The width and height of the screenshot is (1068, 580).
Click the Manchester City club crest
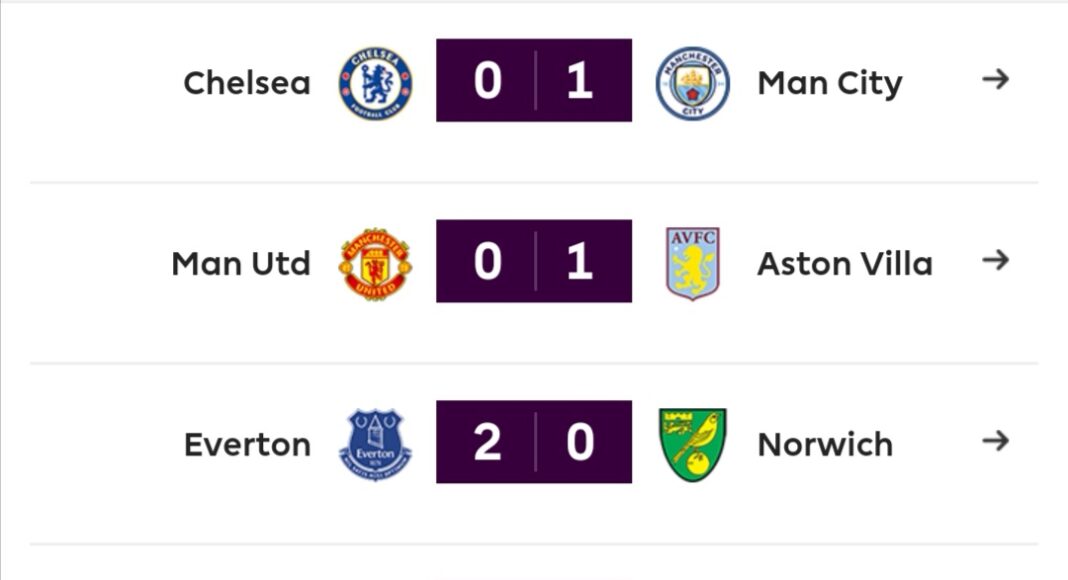click(692, 82)
